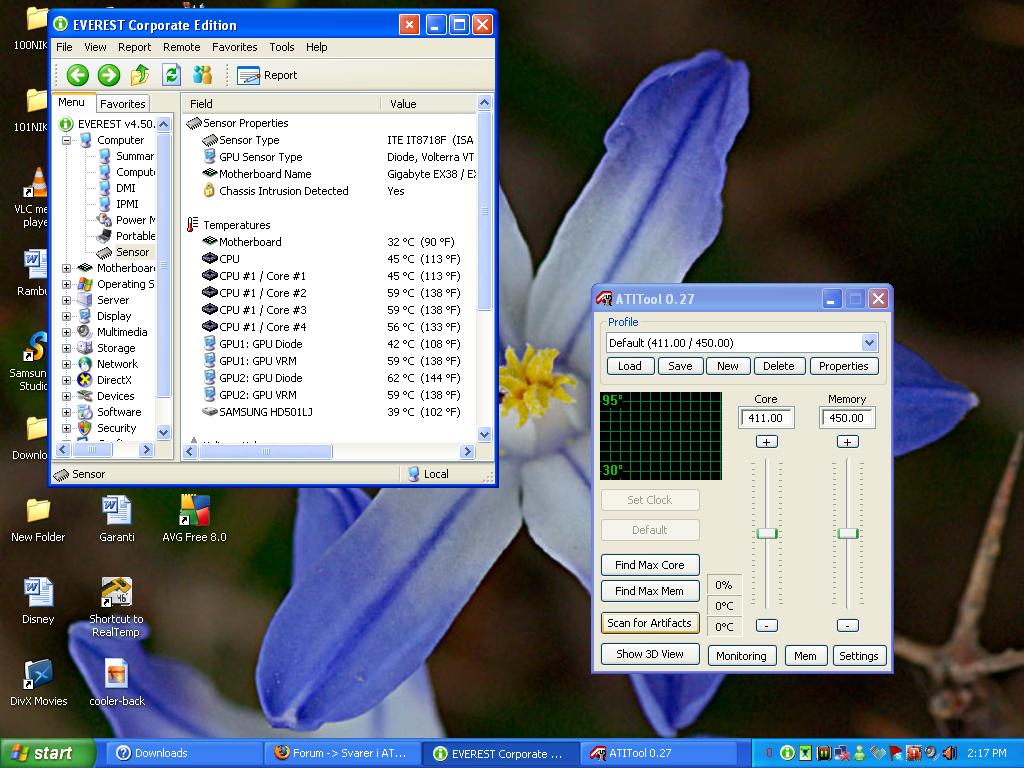This screenshot has width=1024, height=768.
Task: Click the Save profile button in ATITool
Action: [x=680, y=366]
